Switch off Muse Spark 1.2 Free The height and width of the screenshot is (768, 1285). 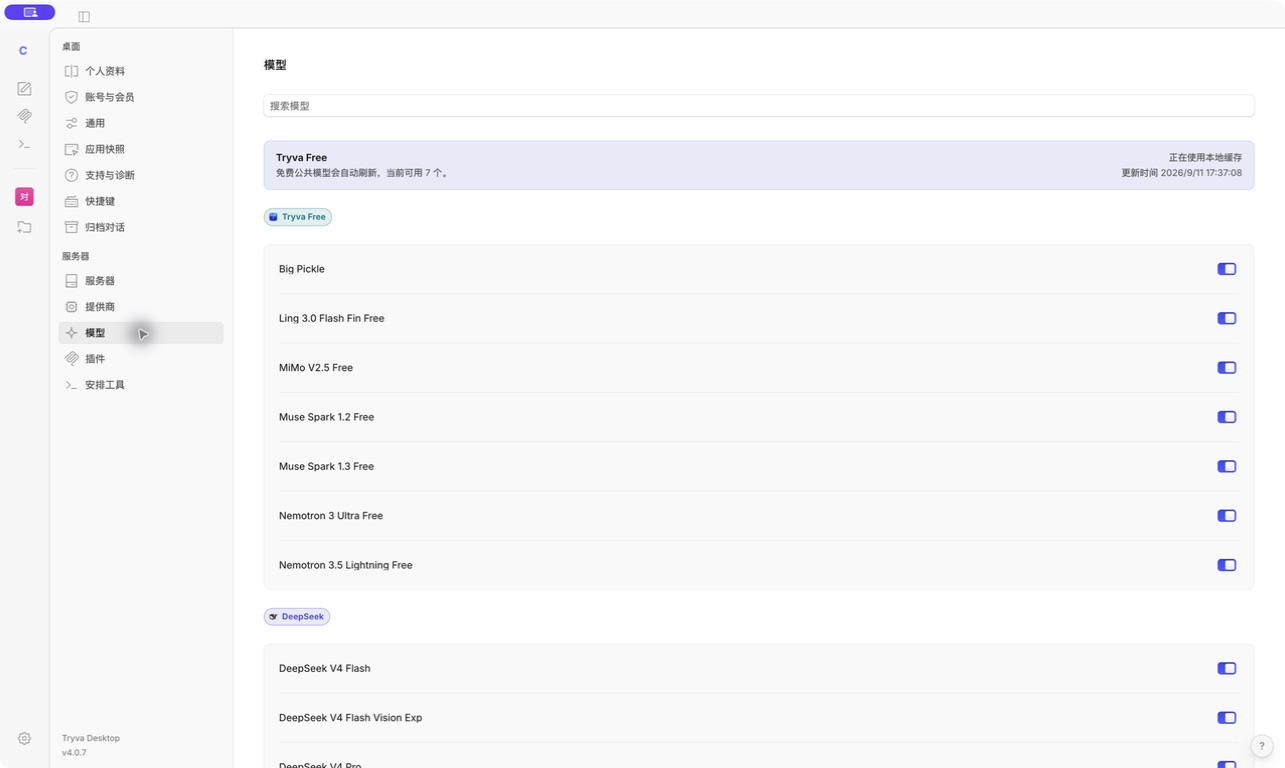pos(1227,417)
